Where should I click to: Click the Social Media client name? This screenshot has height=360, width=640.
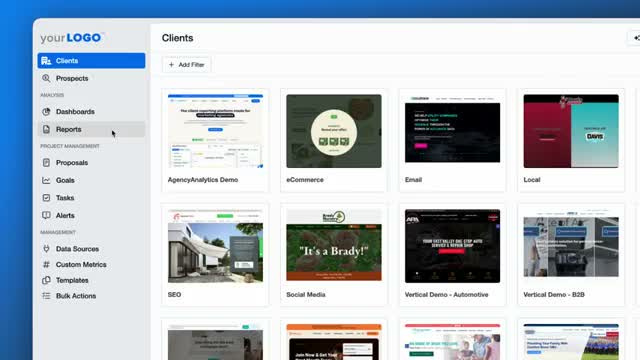(306, 294)
